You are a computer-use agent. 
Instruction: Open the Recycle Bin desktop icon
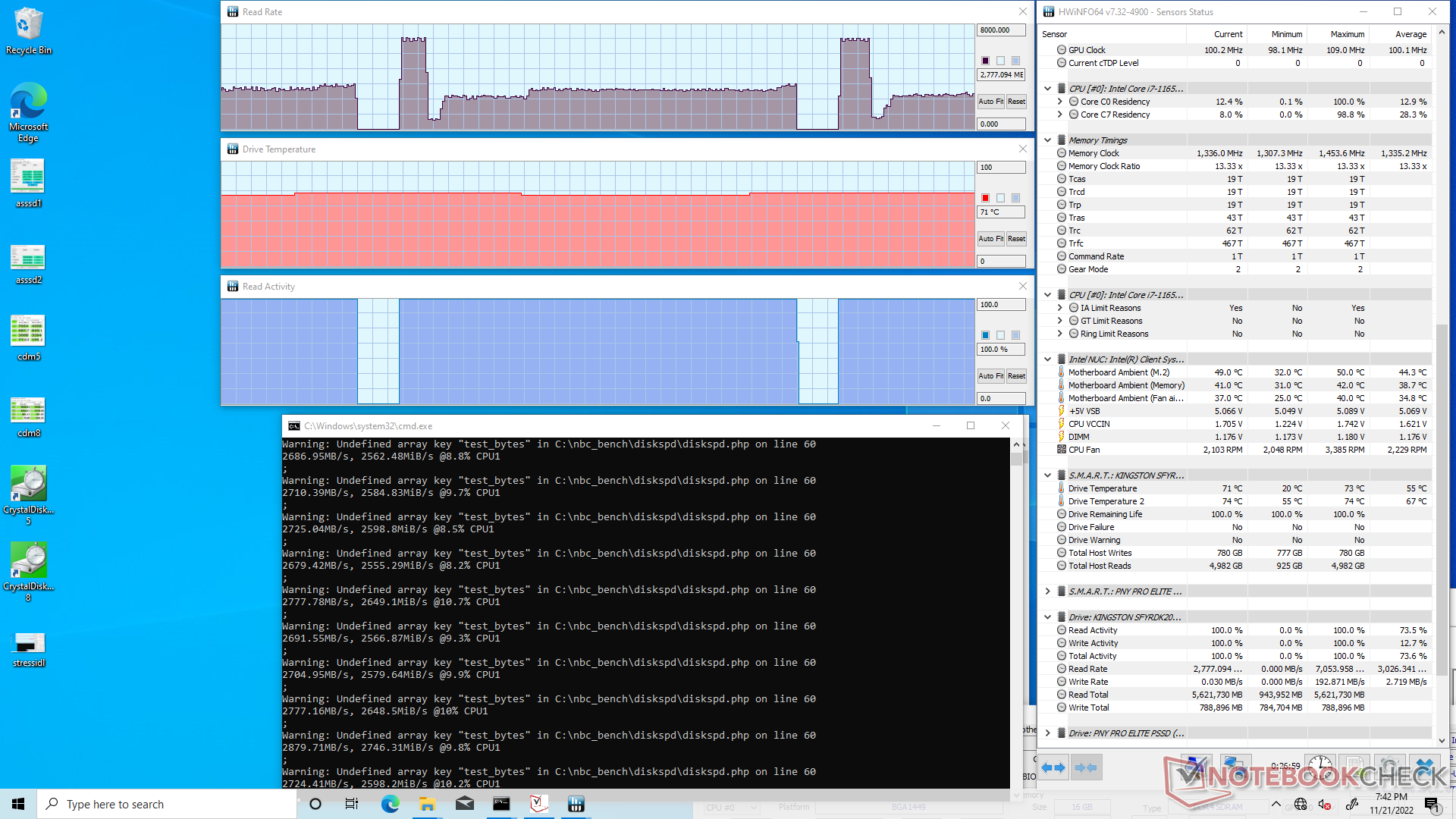tap(28, 30)
